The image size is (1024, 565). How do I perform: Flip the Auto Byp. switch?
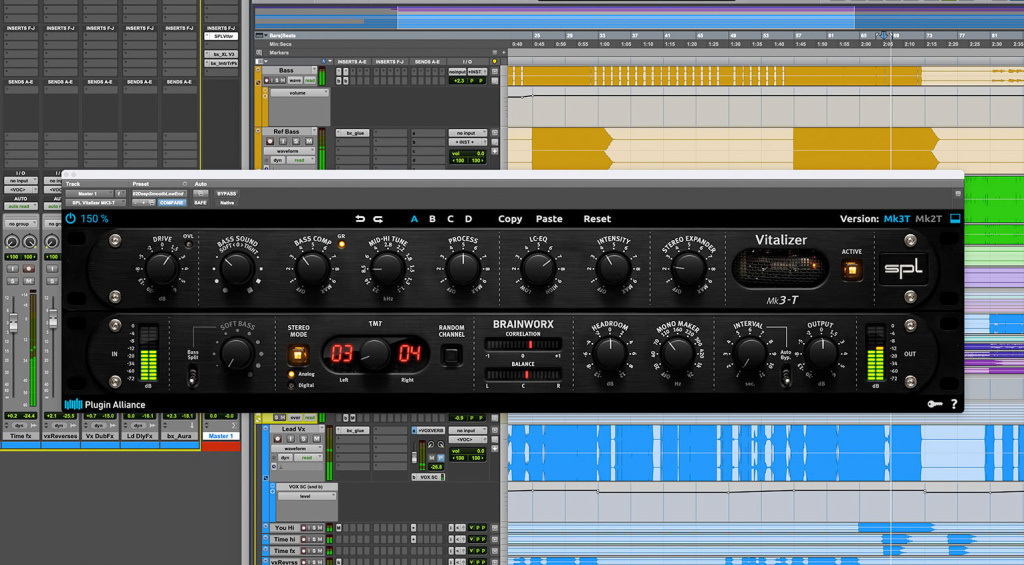(x=786, y=376)
